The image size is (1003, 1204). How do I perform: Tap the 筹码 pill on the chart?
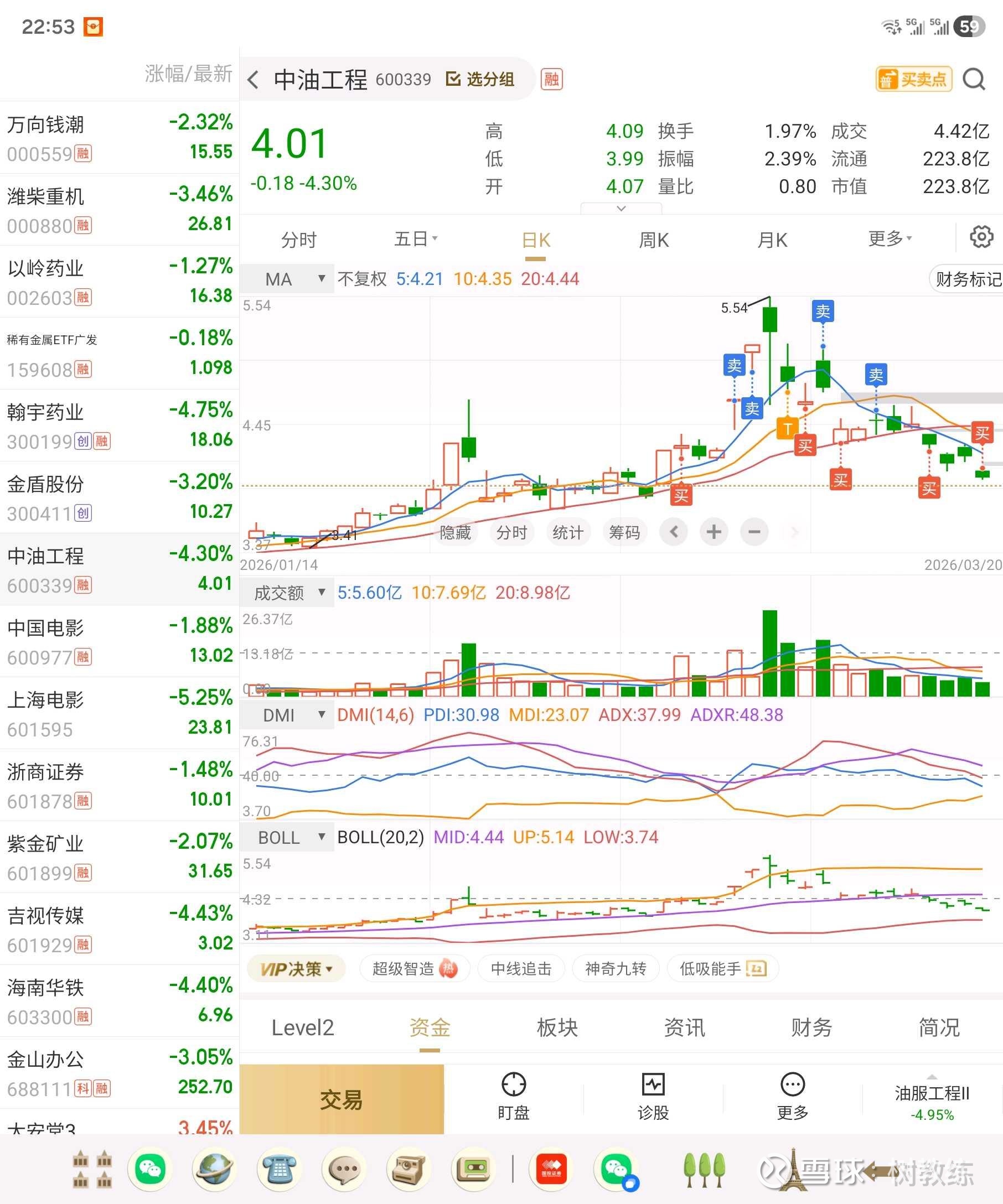(624, 532)
